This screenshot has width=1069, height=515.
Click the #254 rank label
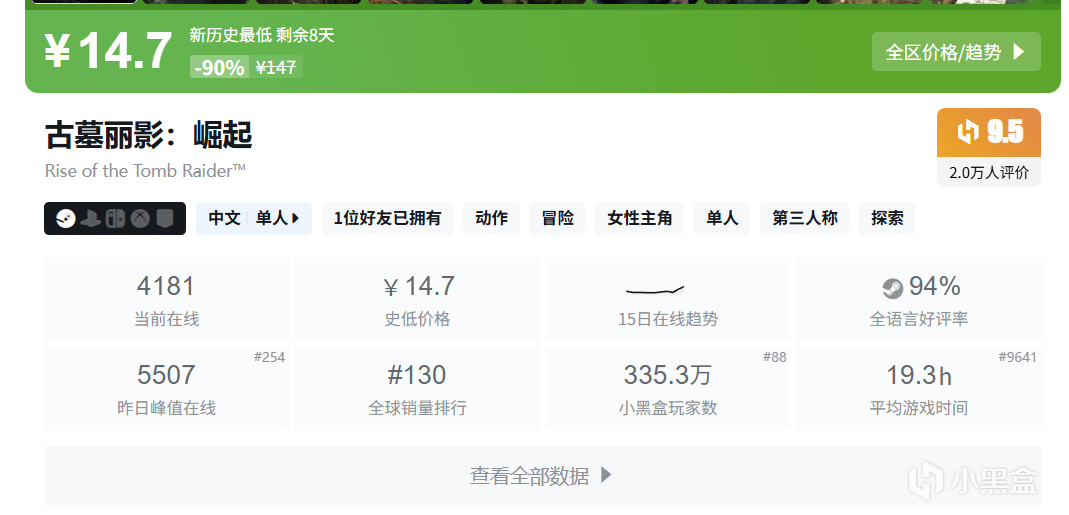(x=269, y=357)
